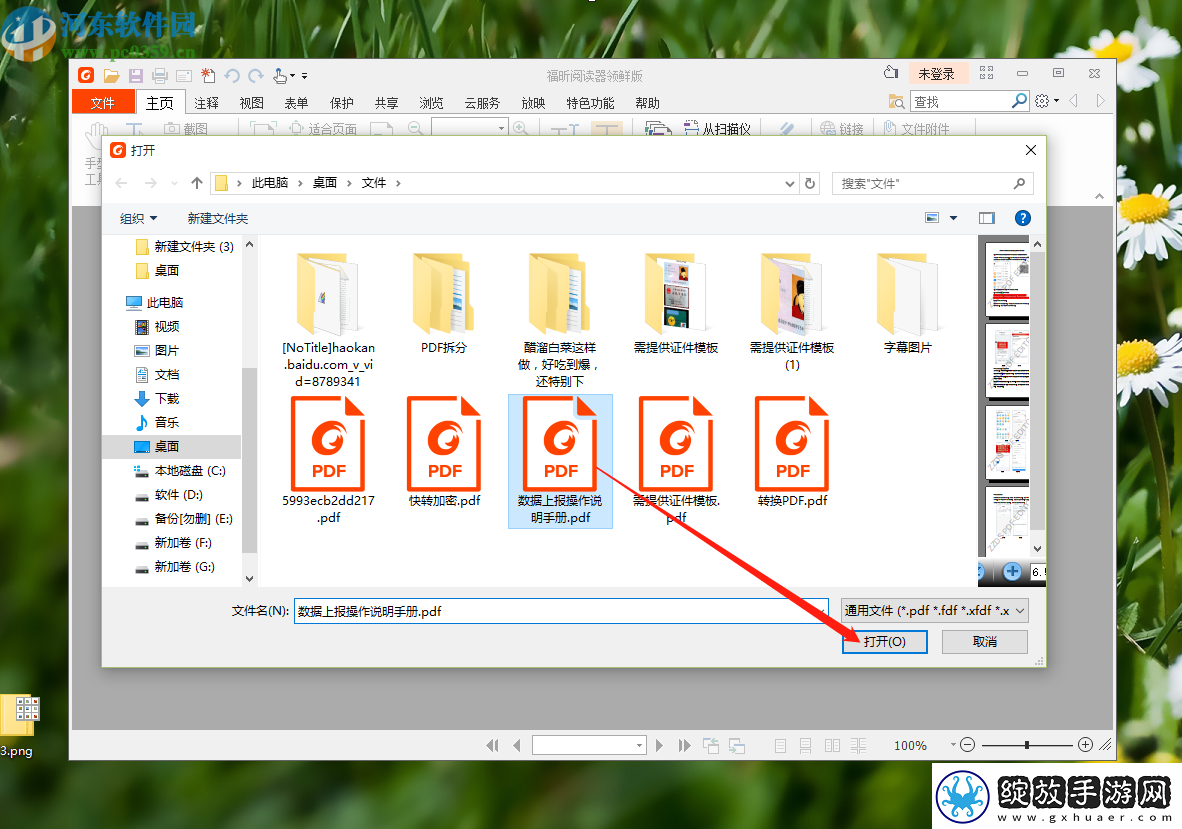Expand the quick access toolbar customize arrow
This screenshot has width=1182, height=829.
(x=305, y=75)
